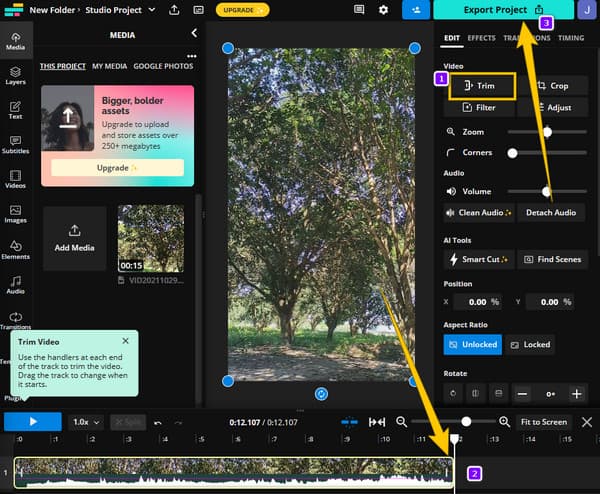
Task: Open the media panel three-dot menu
Action: [x=192, y=56]
